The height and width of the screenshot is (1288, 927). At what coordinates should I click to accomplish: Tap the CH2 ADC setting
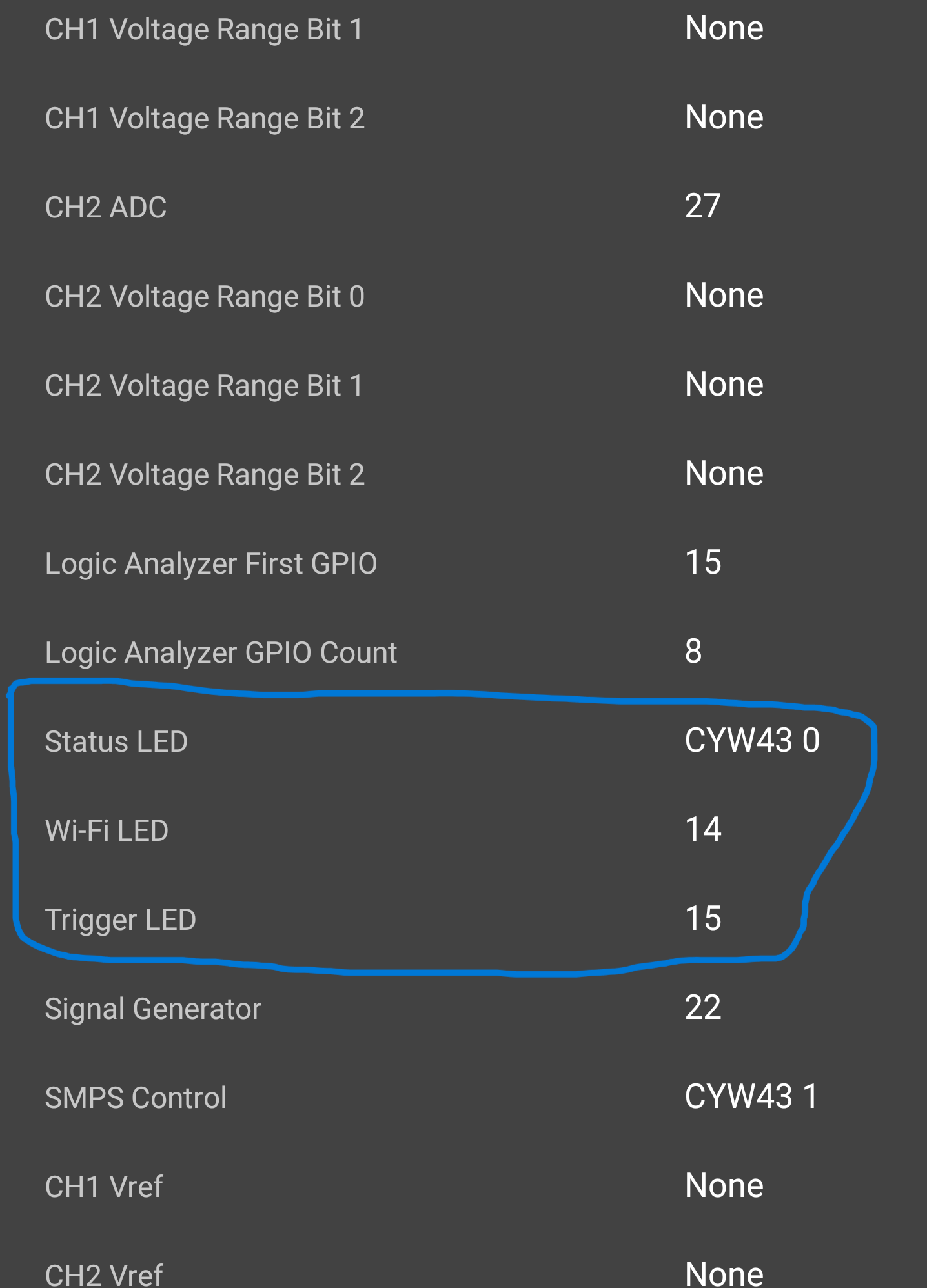463,207
